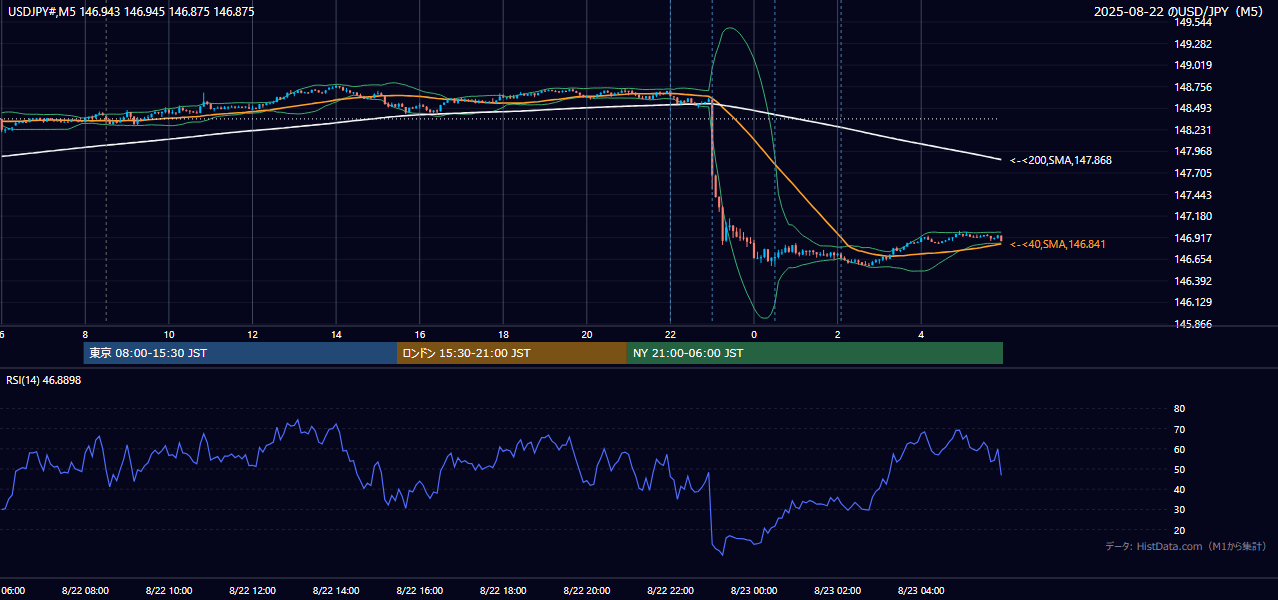Screen dimensions: 1278x600
Task: Click price axis label 149.282
Action: pos(1192,44)
